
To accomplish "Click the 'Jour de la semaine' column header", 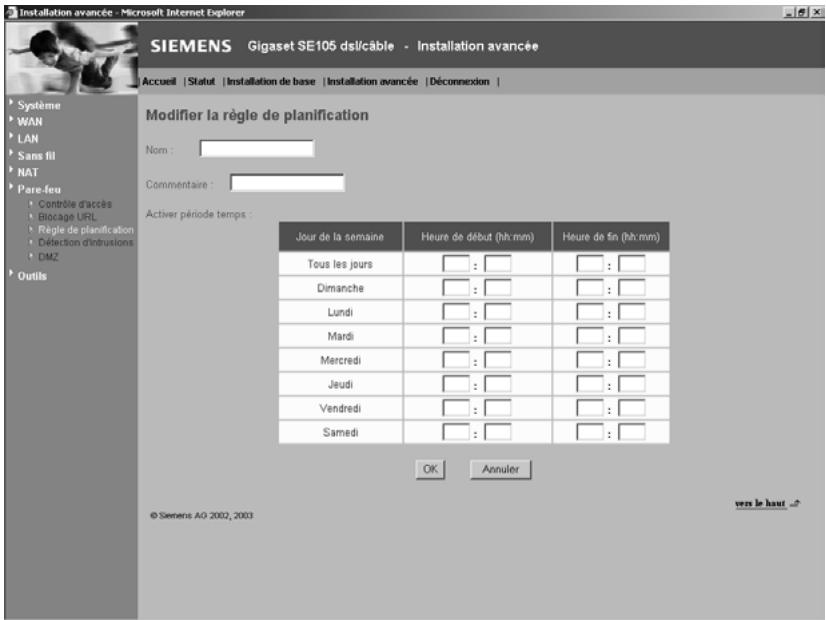I will click(340, 237).
